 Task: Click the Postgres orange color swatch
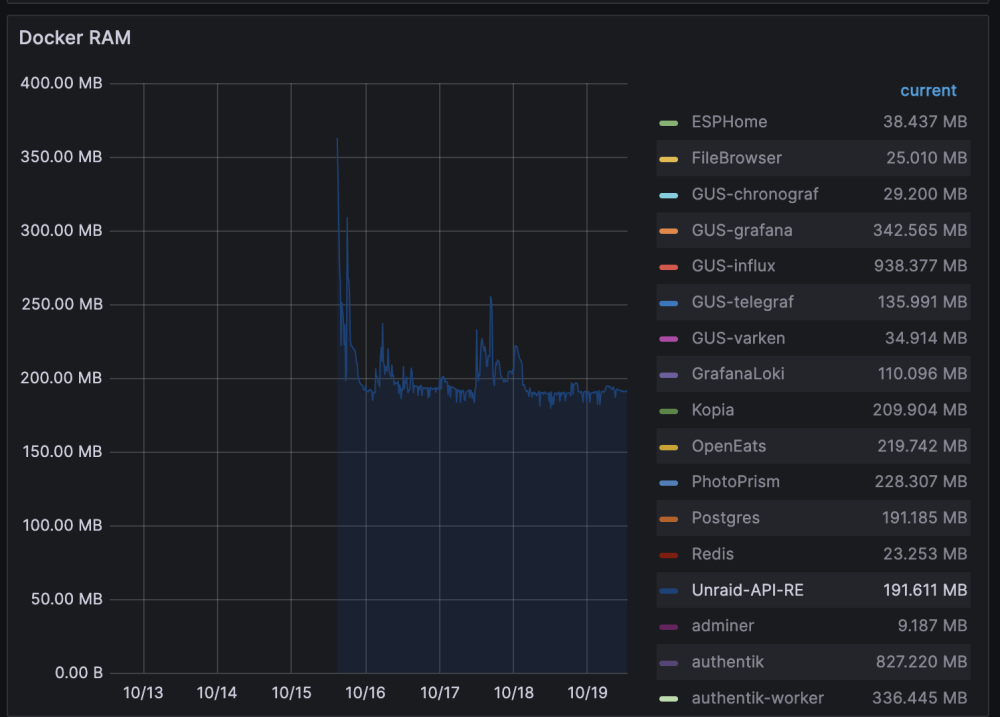[668, 519]
